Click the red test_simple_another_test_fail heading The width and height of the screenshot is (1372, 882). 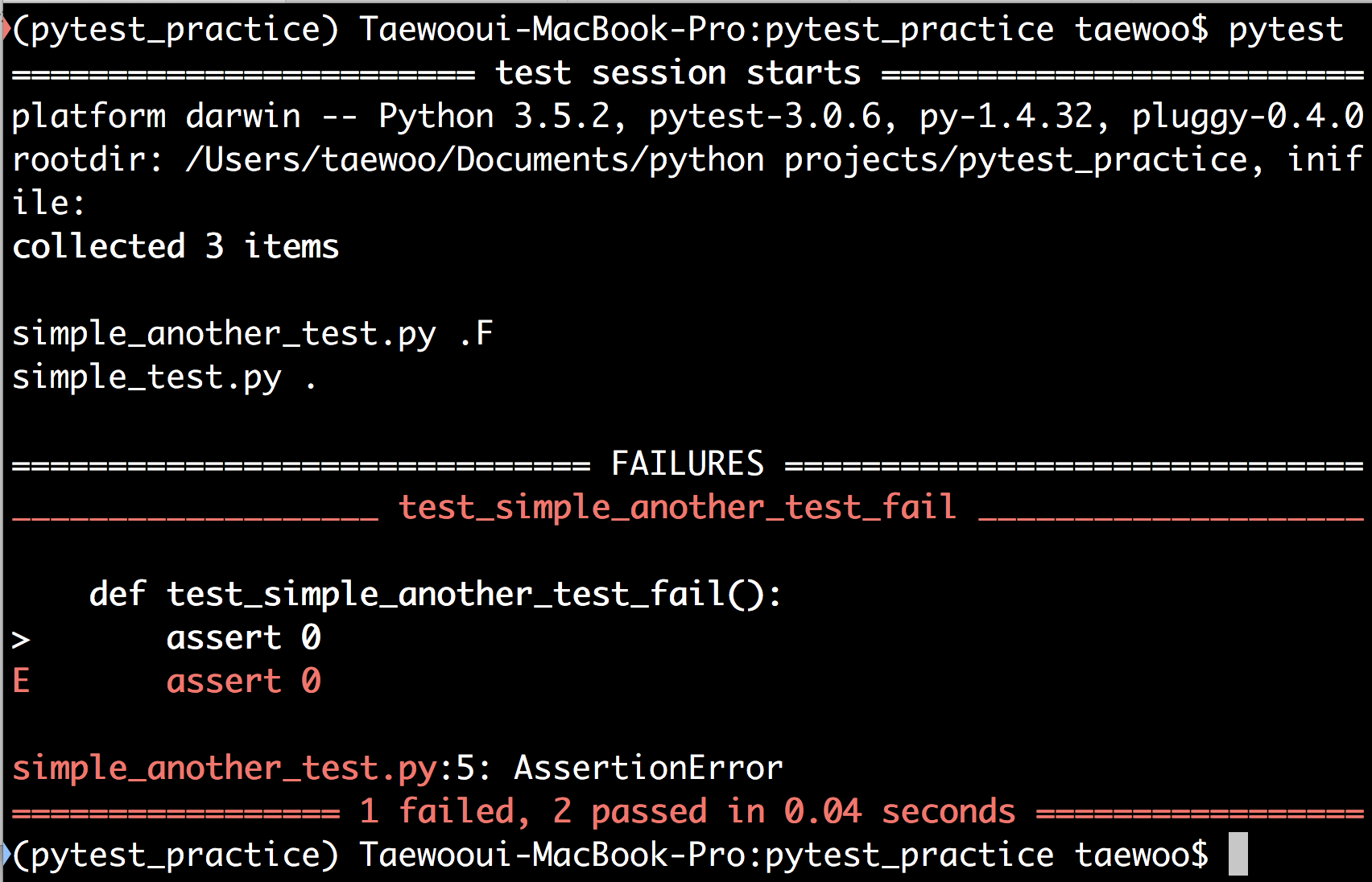[677, 508]
